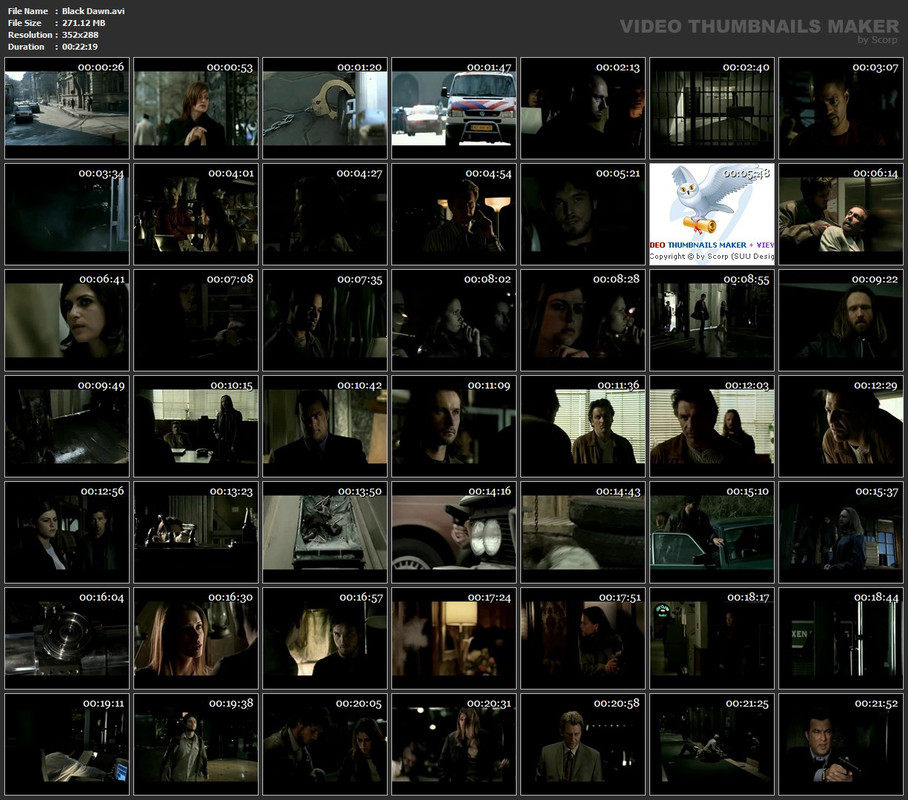Select the frame timed 00:20:58
The height and width of the screenshot is (800, 908).
point(583,744)
